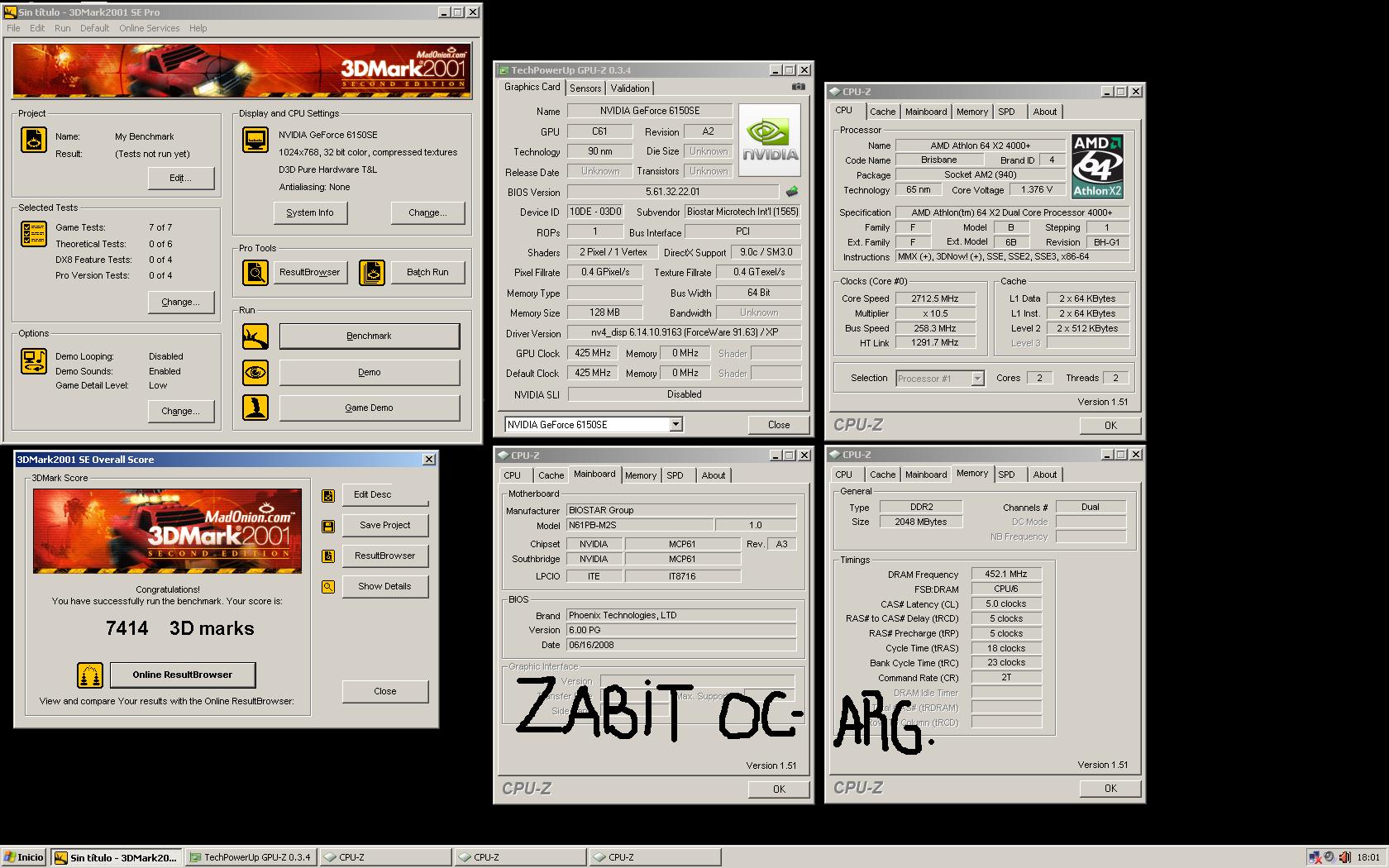Click OK in the mainboard CPU-Z window
This screenshot has height=868, width=1389.
pos(779,789)
